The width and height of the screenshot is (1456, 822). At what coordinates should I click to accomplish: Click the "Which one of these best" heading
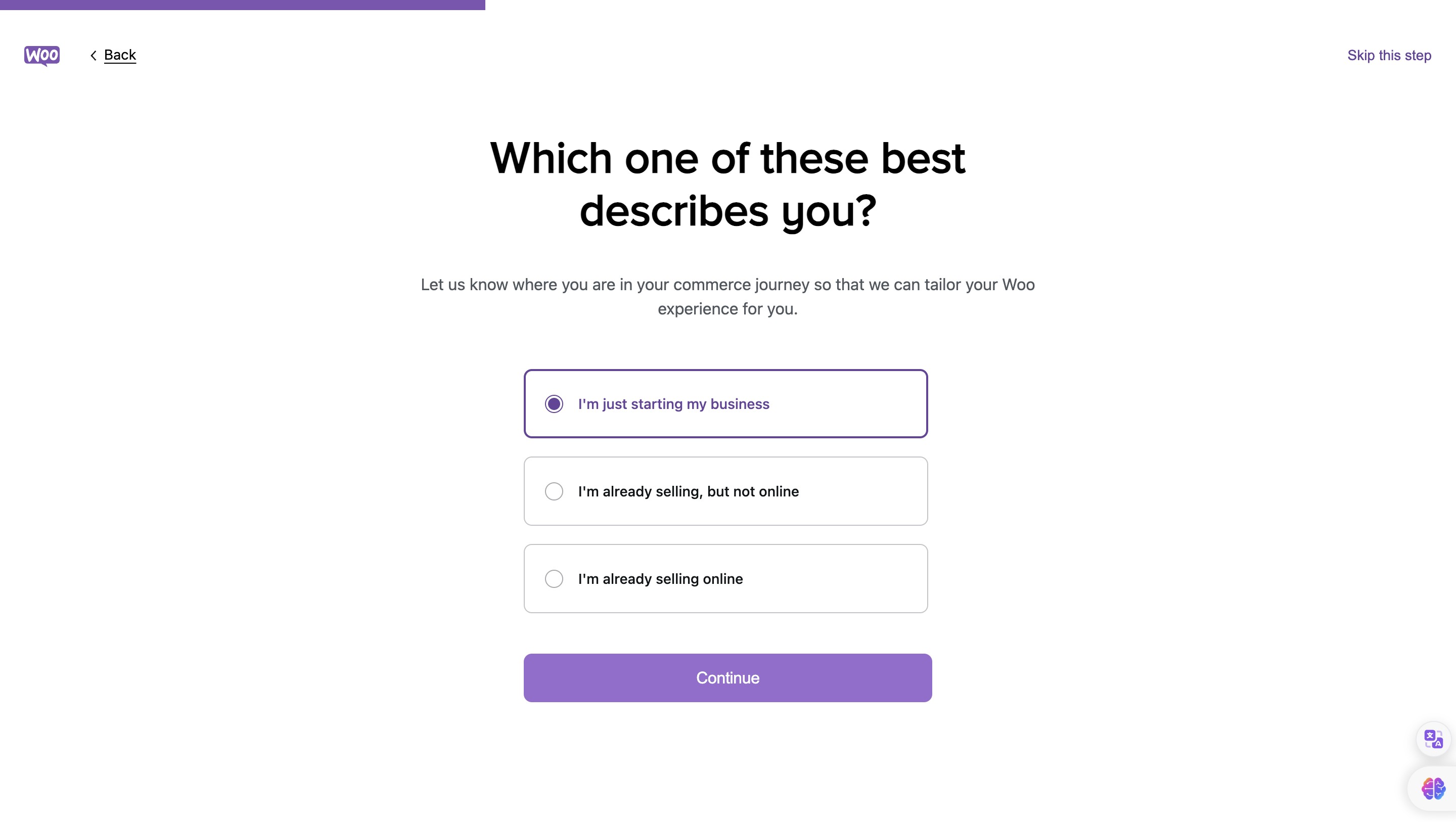coord(727,158)
